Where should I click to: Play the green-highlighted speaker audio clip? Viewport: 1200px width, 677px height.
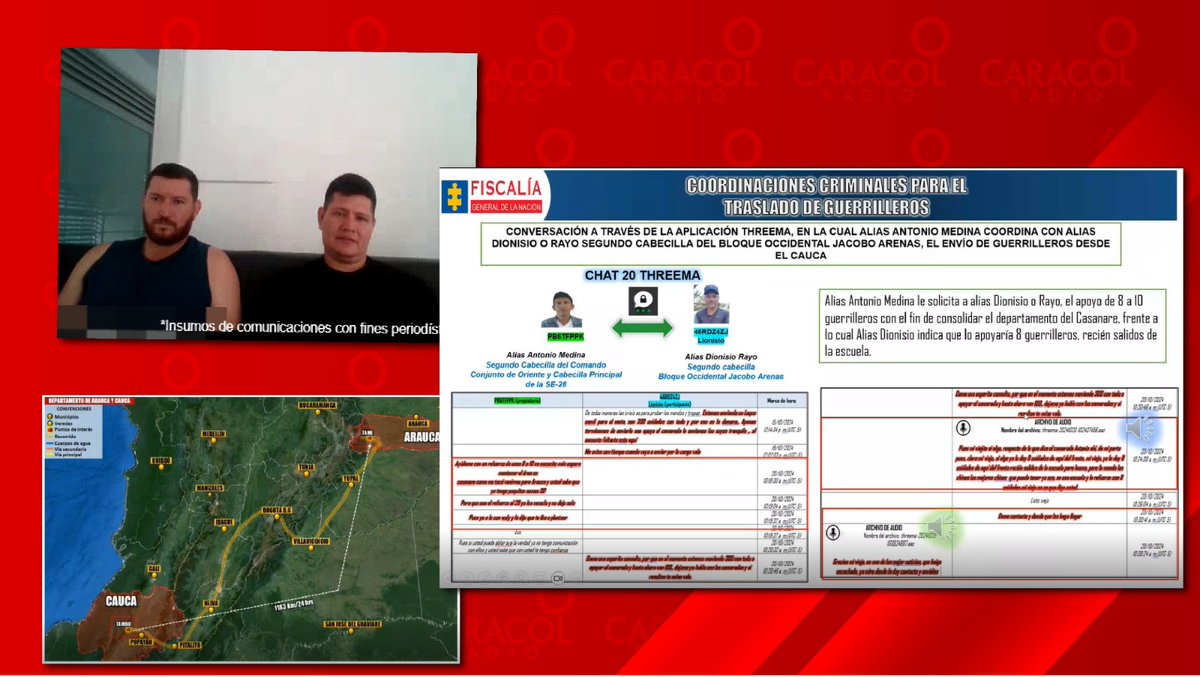pos(939,527)
